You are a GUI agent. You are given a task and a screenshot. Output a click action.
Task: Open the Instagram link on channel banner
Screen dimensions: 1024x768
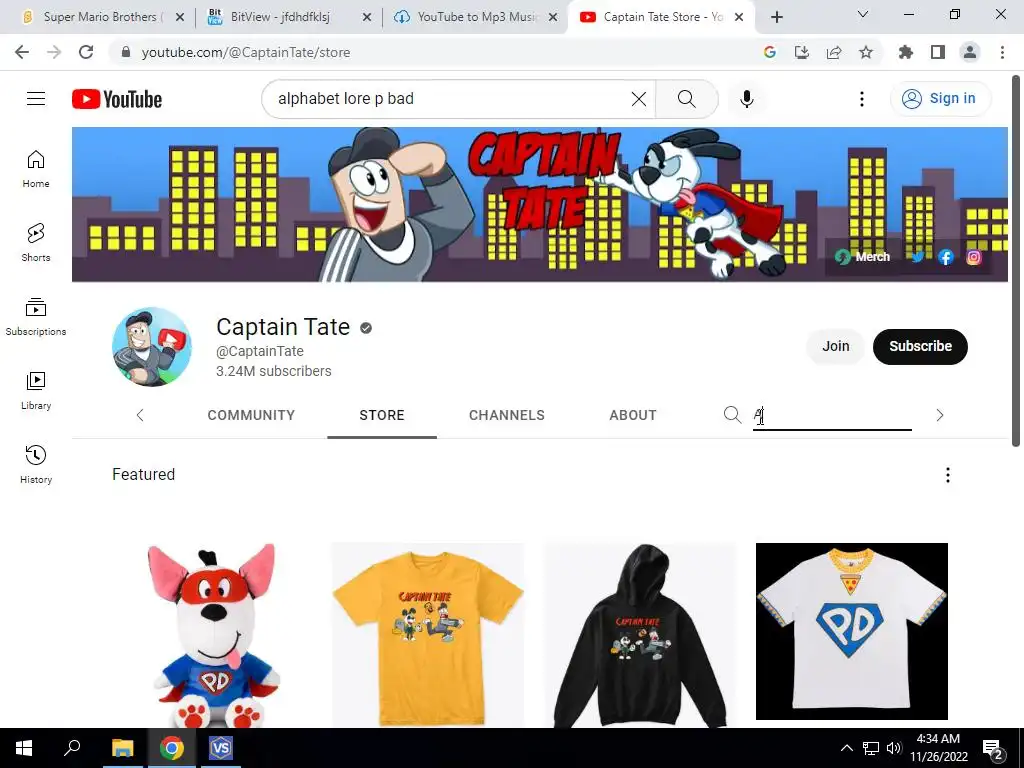point(974,257)
